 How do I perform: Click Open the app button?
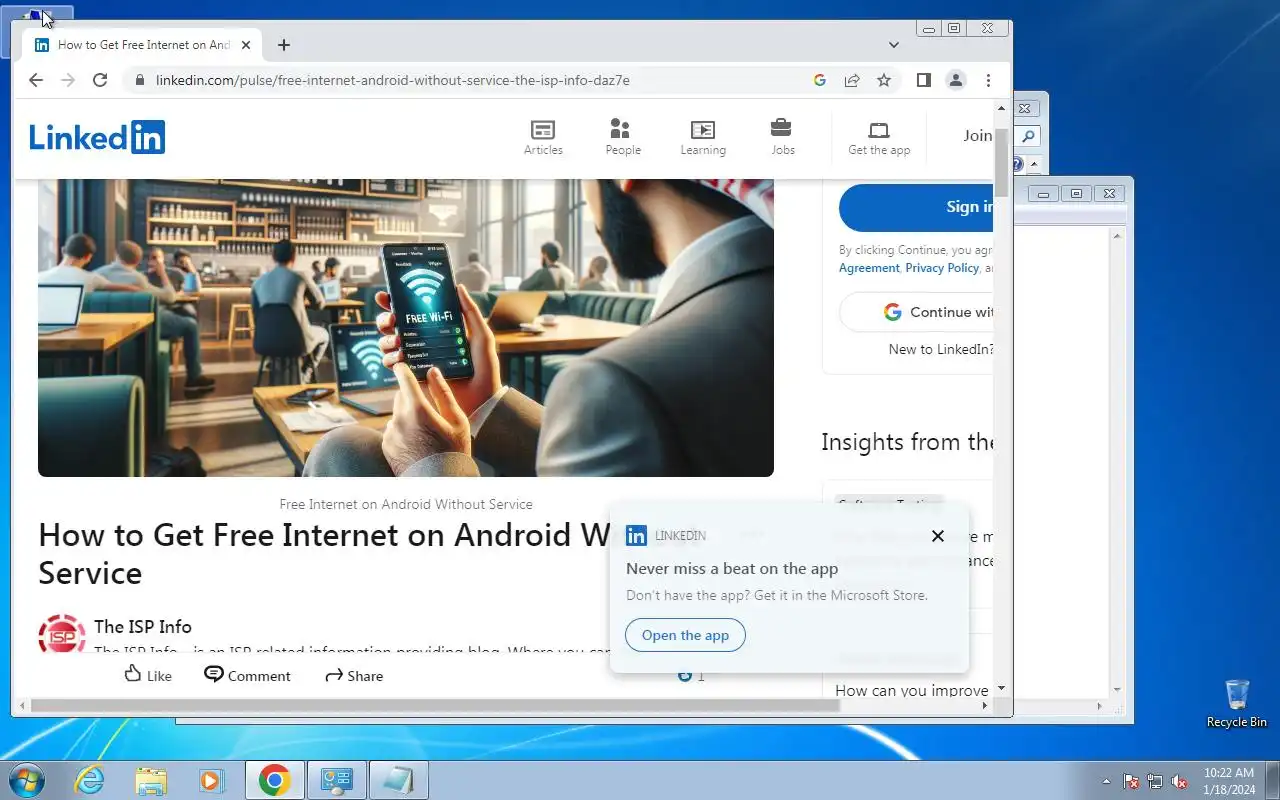[x=686, y=635]
